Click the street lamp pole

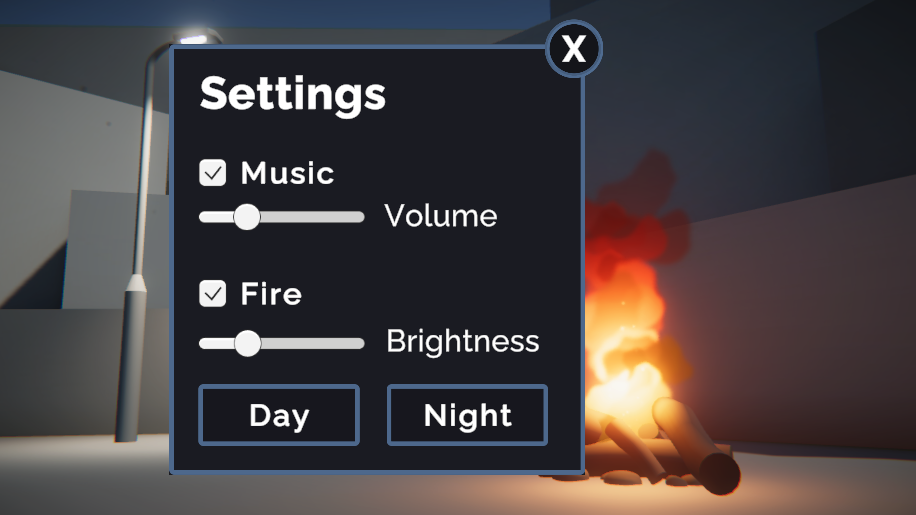coord(131,350)
